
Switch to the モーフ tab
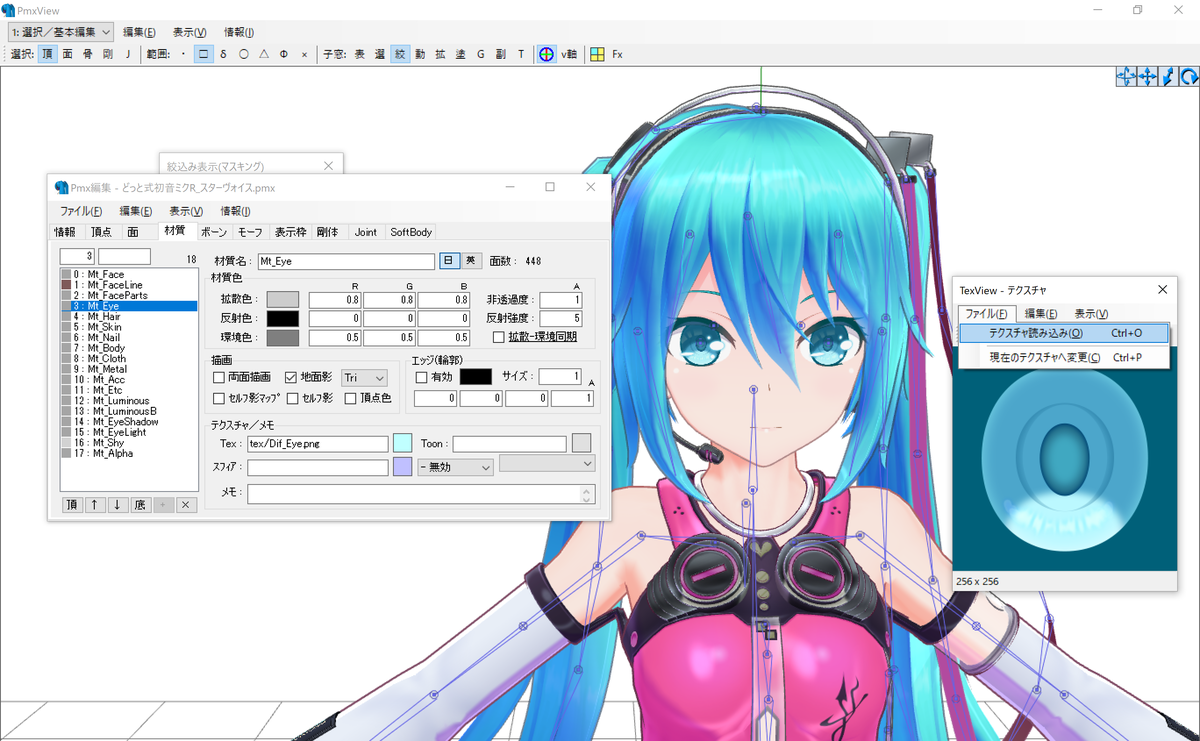click(x=250, y=232)
